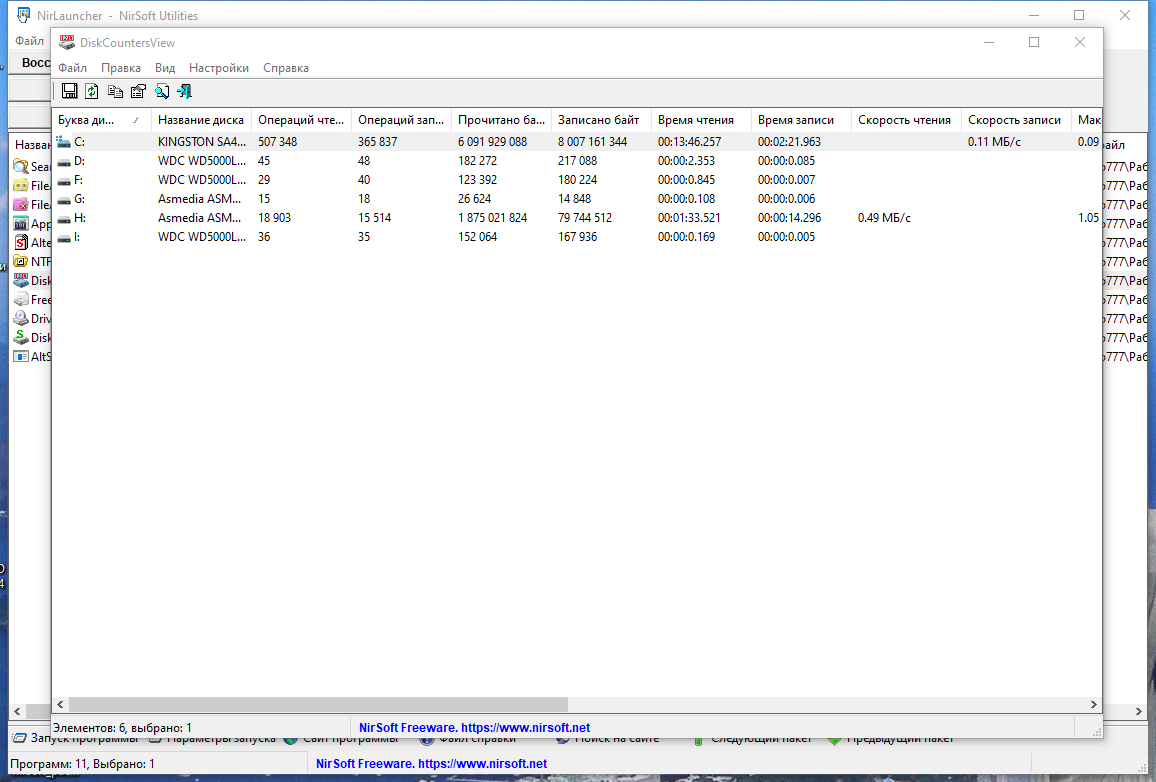Click the Find magnifier toolbar icon
The width and height of the screenshot is (1156, 782).
pos(161,91)
